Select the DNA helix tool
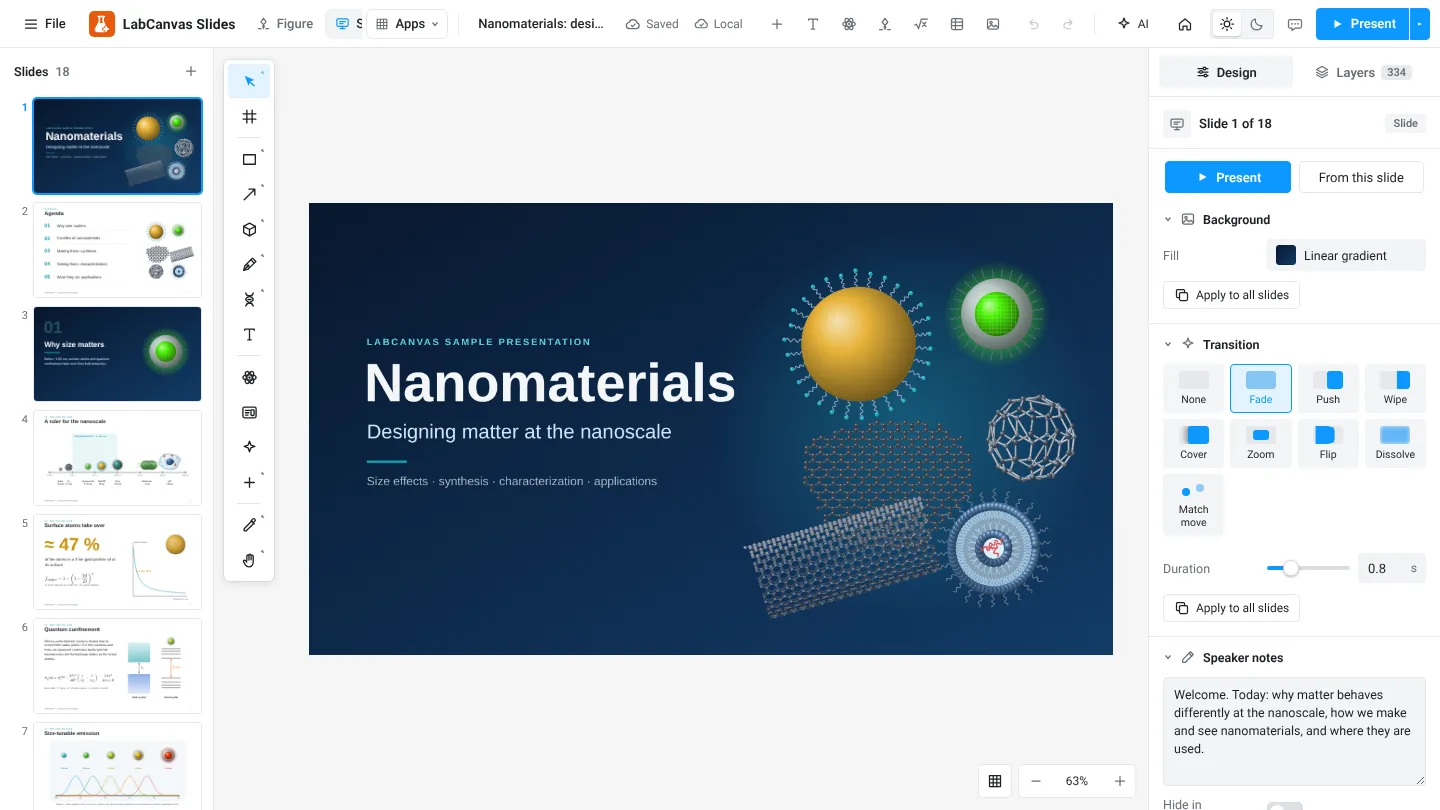1440x810 pixels. [249, 299]
